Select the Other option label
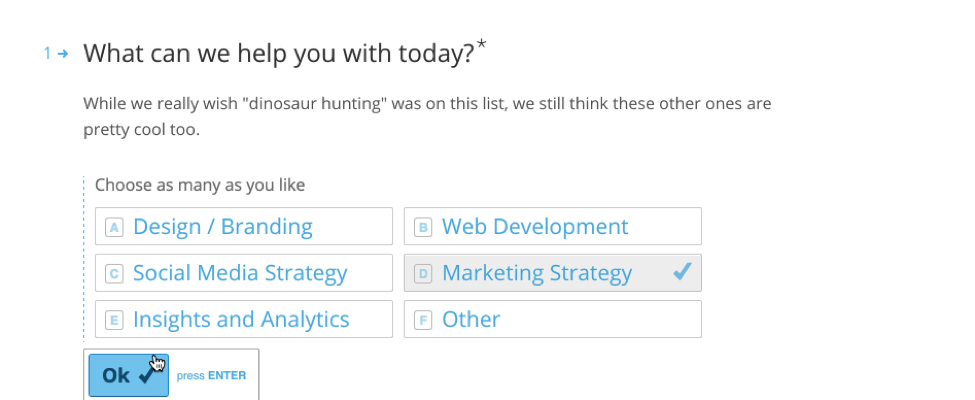Viewport: 975px width, 400px height. click(x=471, y=320)
